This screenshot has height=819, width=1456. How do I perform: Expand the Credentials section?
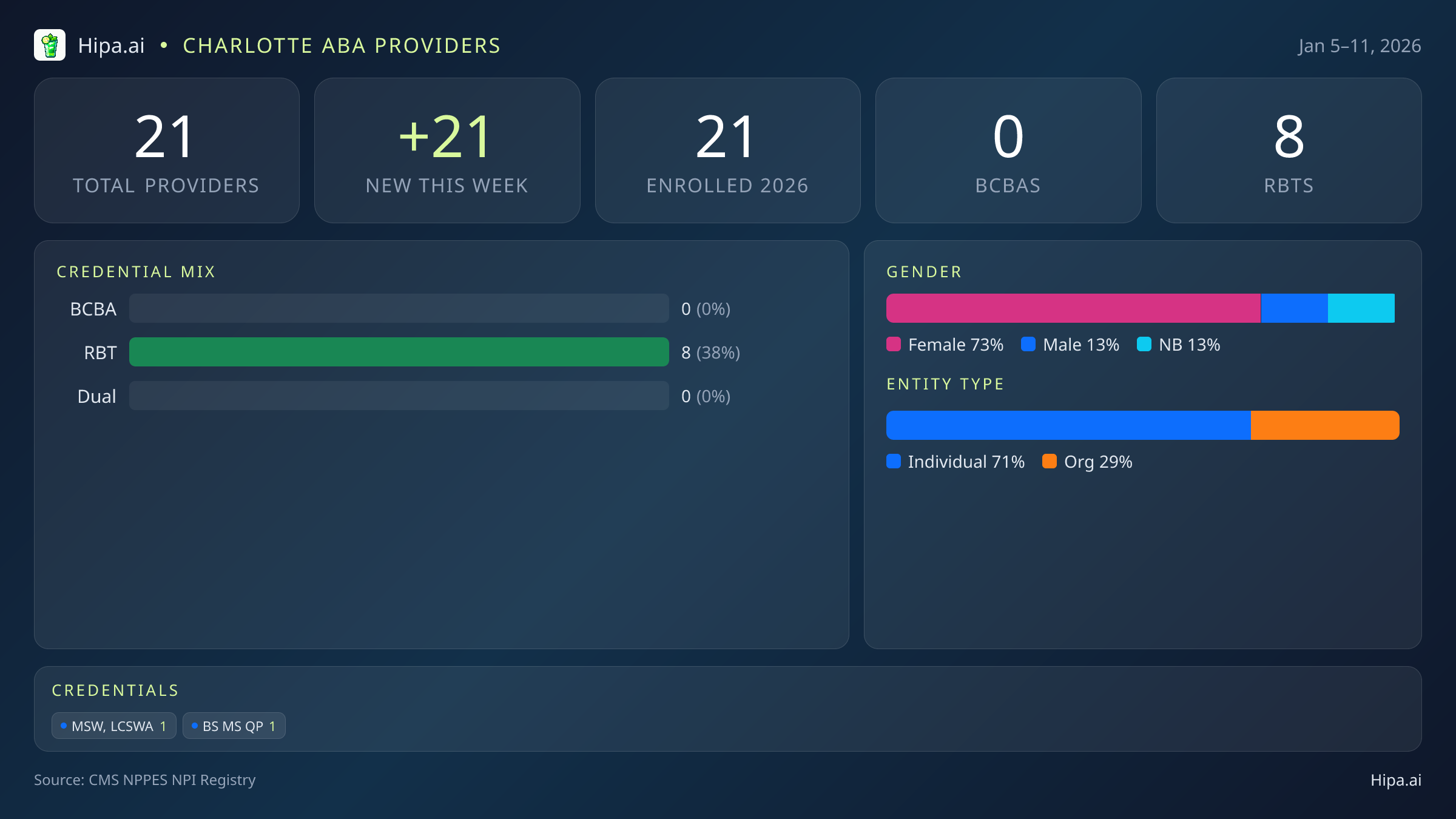[x=116, y=690]
